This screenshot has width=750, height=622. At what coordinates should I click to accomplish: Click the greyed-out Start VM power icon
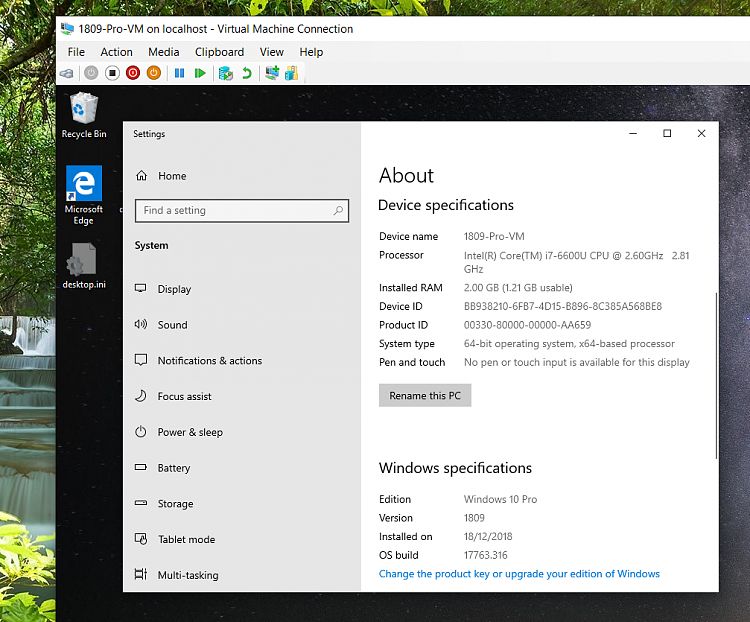tap(91, 73)
